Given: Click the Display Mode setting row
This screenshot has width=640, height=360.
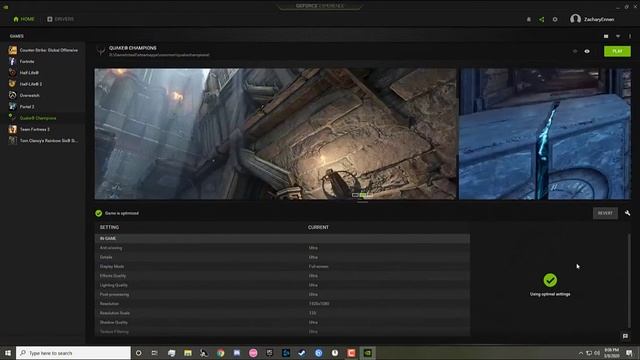Looking at the screenshot, I should pos(282,267).
